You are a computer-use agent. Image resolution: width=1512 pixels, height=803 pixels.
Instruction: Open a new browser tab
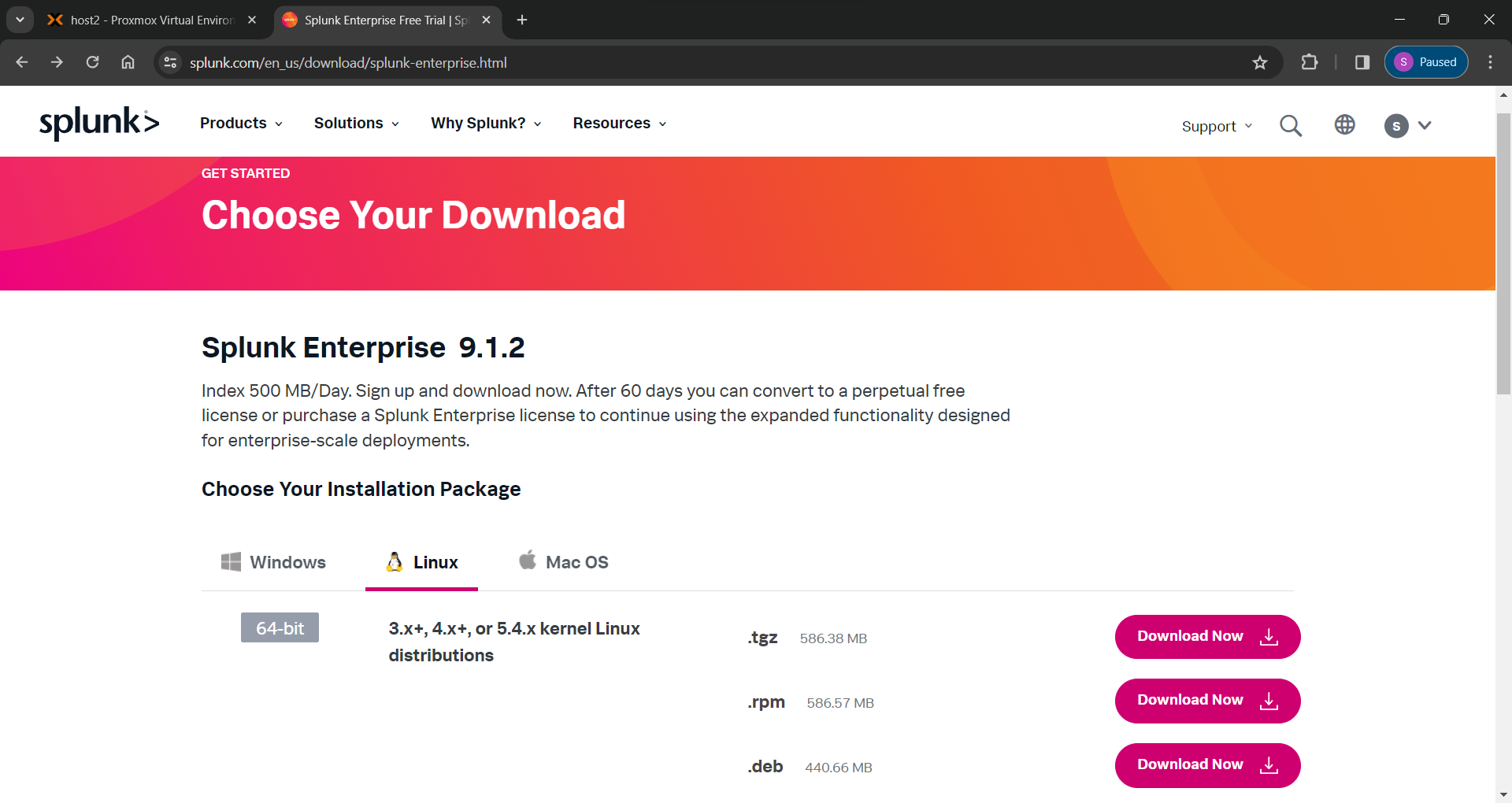point(522,20)
